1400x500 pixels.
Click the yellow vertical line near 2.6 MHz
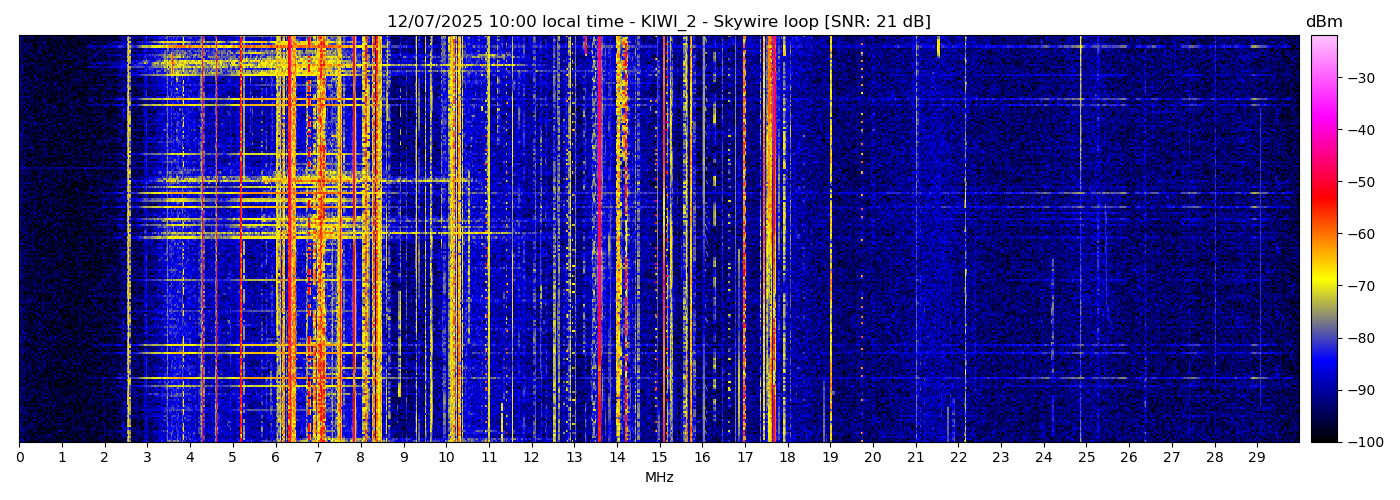(129, 240)
